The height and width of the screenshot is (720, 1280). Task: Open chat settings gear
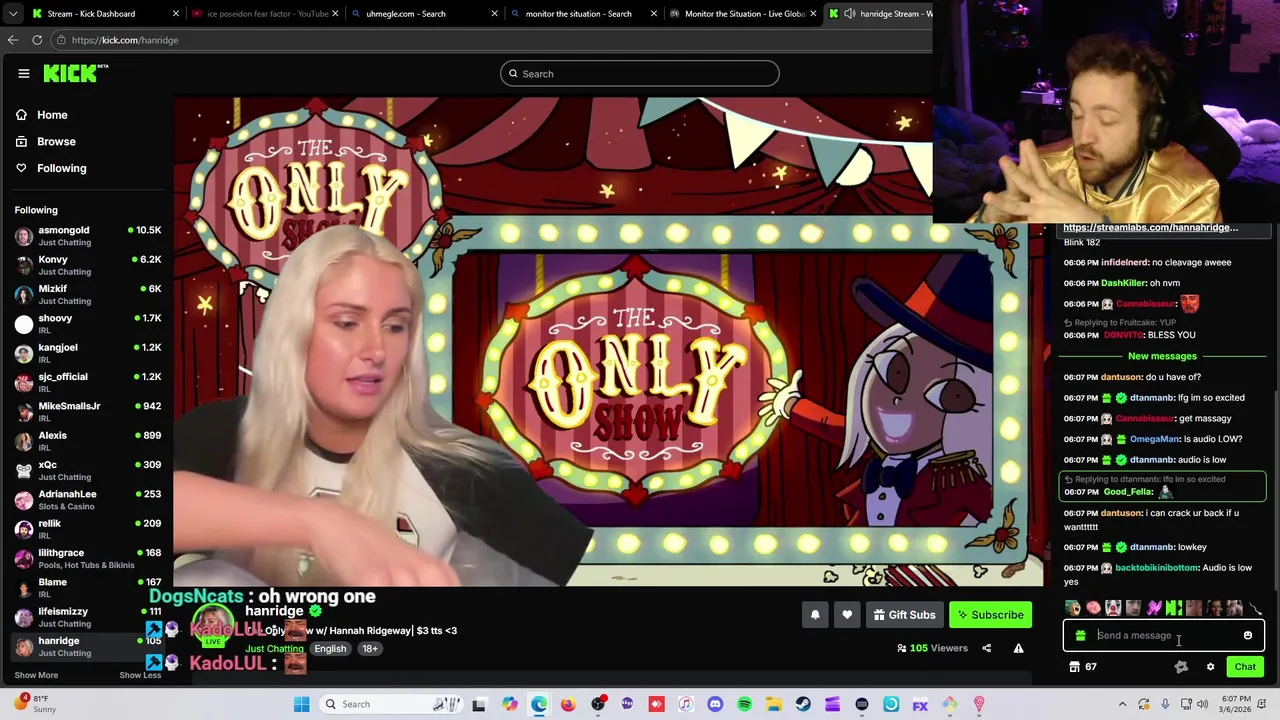[1210, 667]
